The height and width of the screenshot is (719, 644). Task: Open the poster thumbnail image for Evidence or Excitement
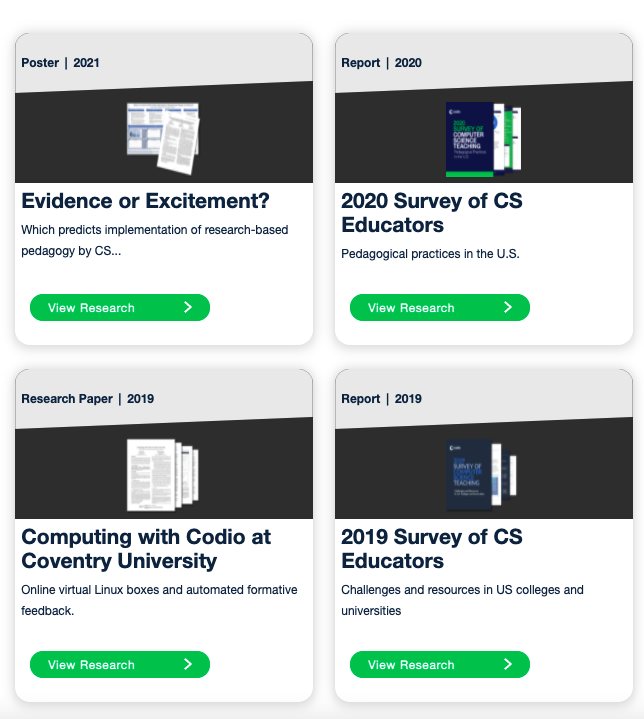[163, 138]
